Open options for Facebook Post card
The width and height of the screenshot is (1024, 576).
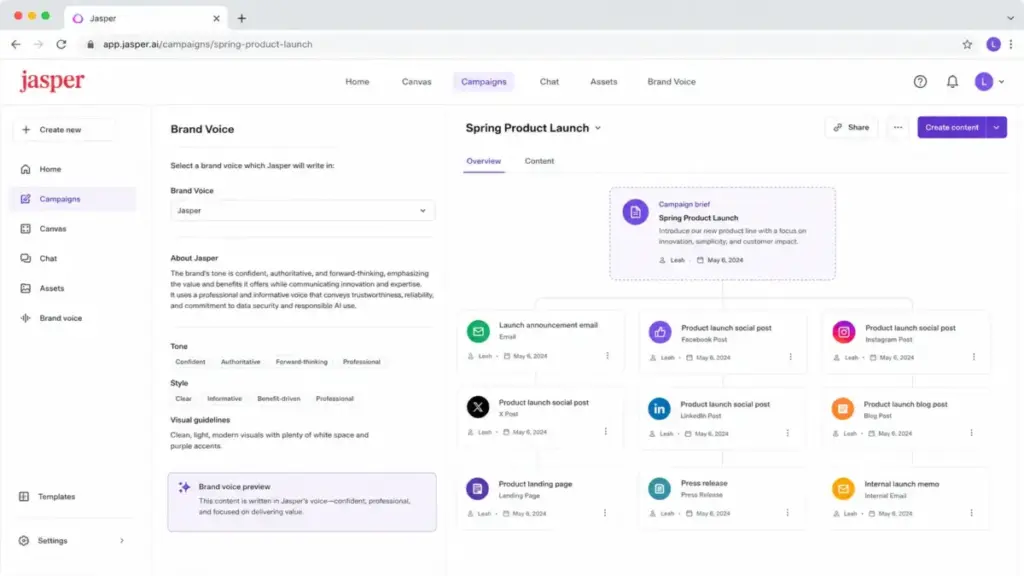[x=790, y=357]
